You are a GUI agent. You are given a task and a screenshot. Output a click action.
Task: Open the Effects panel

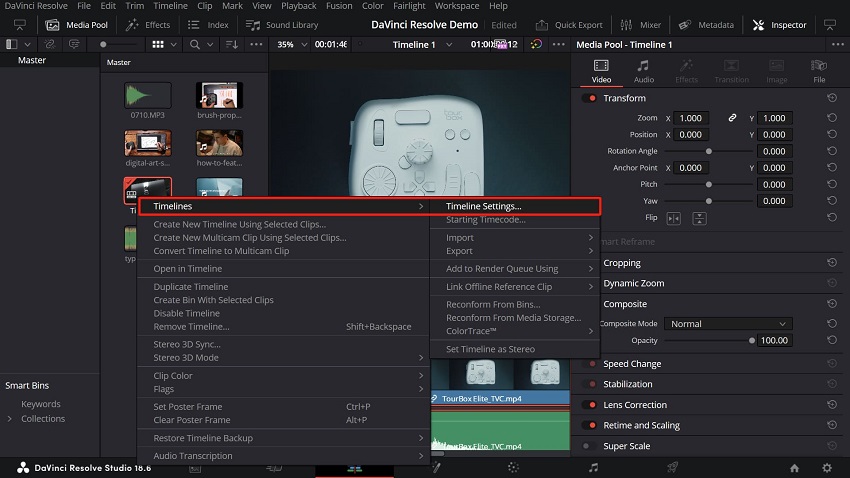(x=147, y=25)
